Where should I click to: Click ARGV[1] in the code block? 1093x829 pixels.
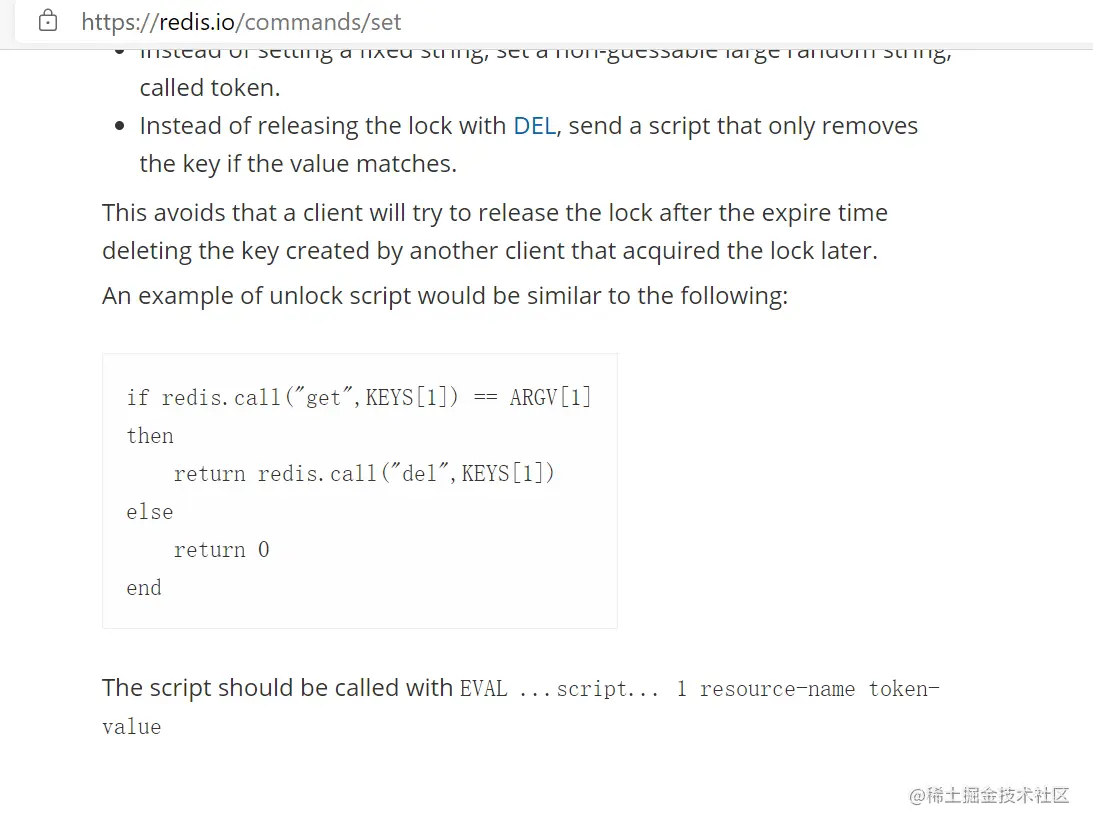(550, 398)
